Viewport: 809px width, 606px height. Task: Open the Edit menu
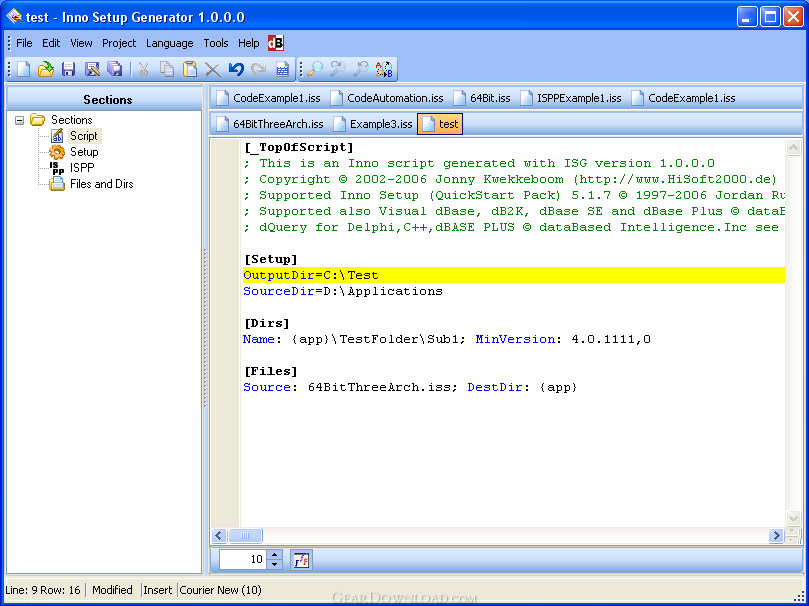[51, 43]
